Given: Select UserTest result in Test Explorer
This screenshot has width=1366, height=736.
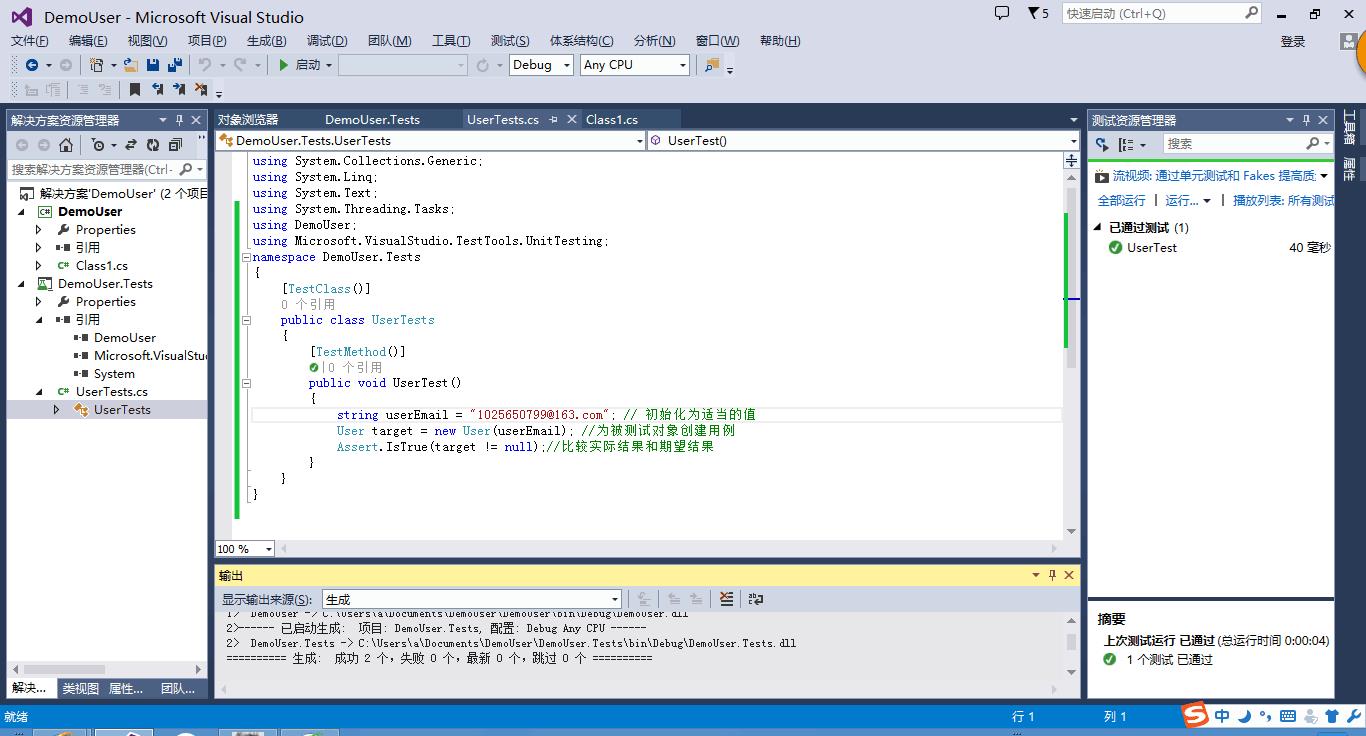Looking at the screenshot, I should point(1152,248).
